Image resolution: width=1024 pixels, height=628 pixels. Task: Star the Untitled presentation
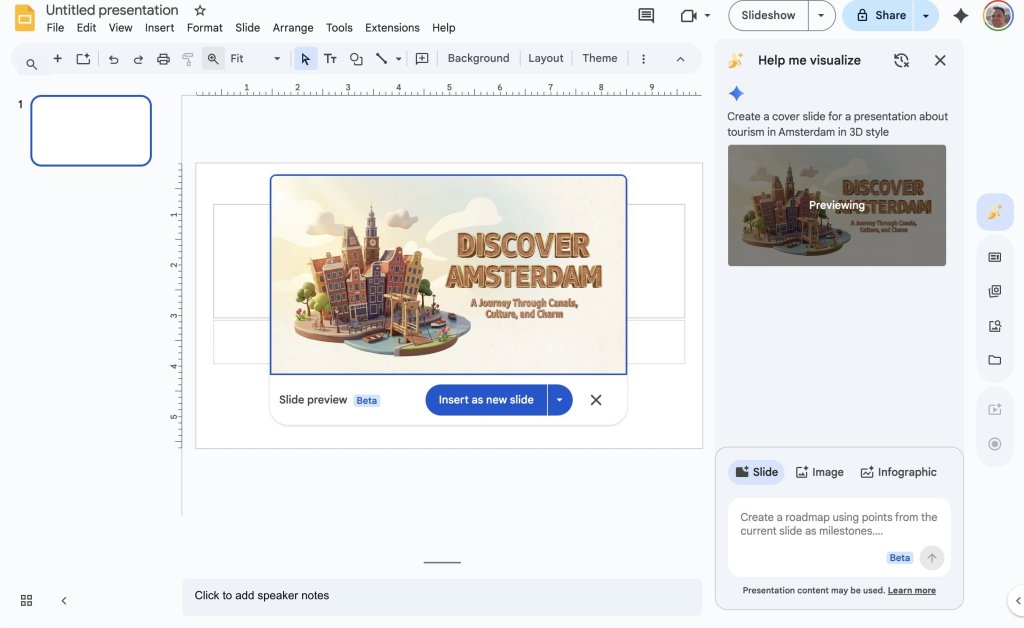click(200, 10)
